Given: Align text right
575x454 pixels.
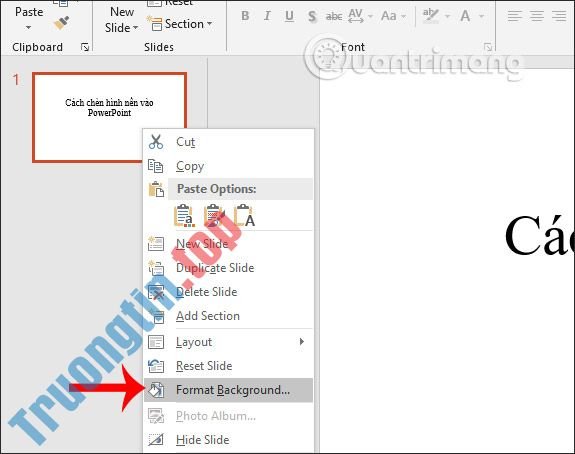Looking at the screenshot, I should click(559, 16).
